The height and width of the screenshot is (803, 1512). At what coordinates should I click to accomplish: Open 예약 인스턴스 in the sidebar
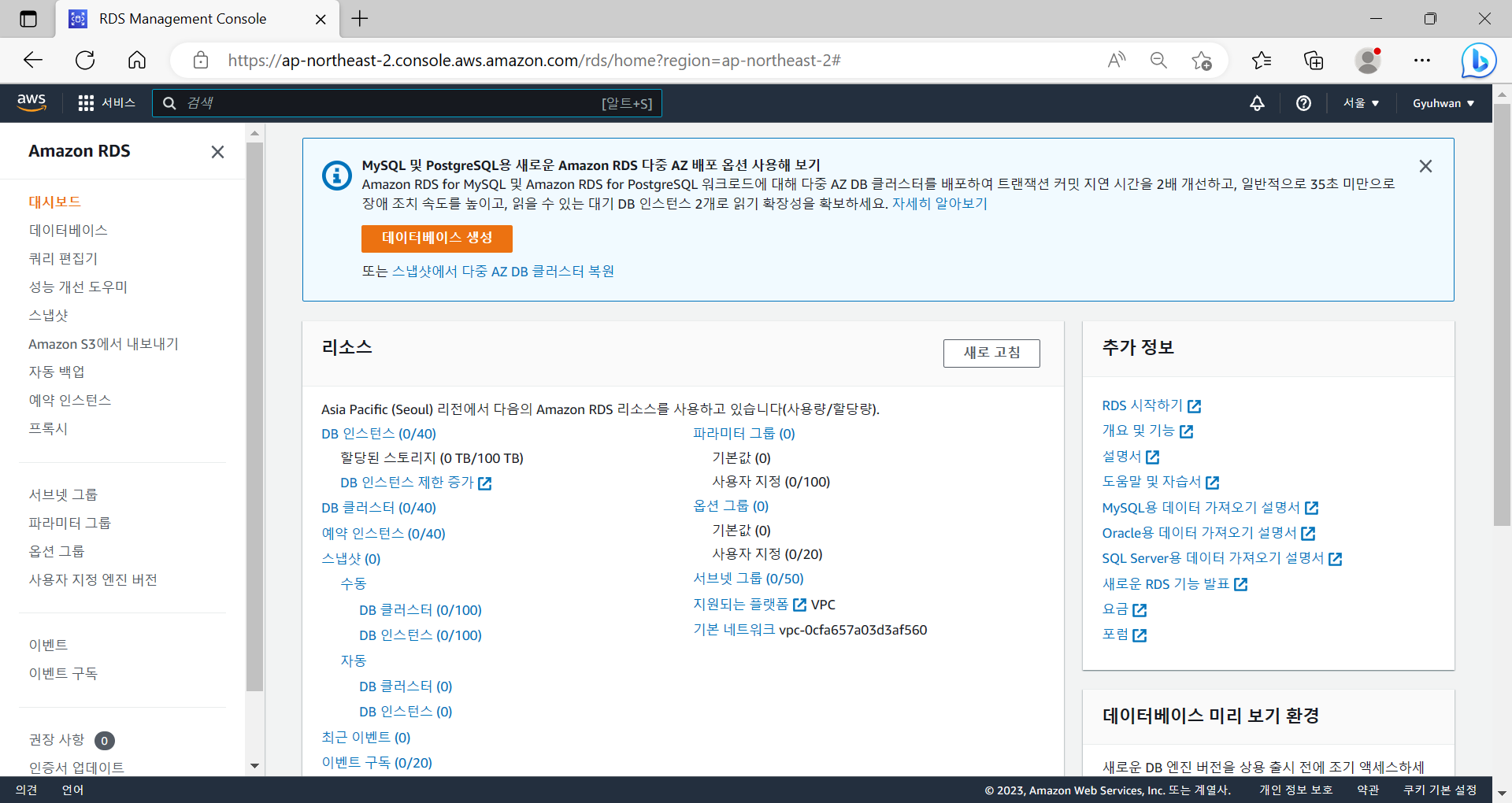point(70,401)
